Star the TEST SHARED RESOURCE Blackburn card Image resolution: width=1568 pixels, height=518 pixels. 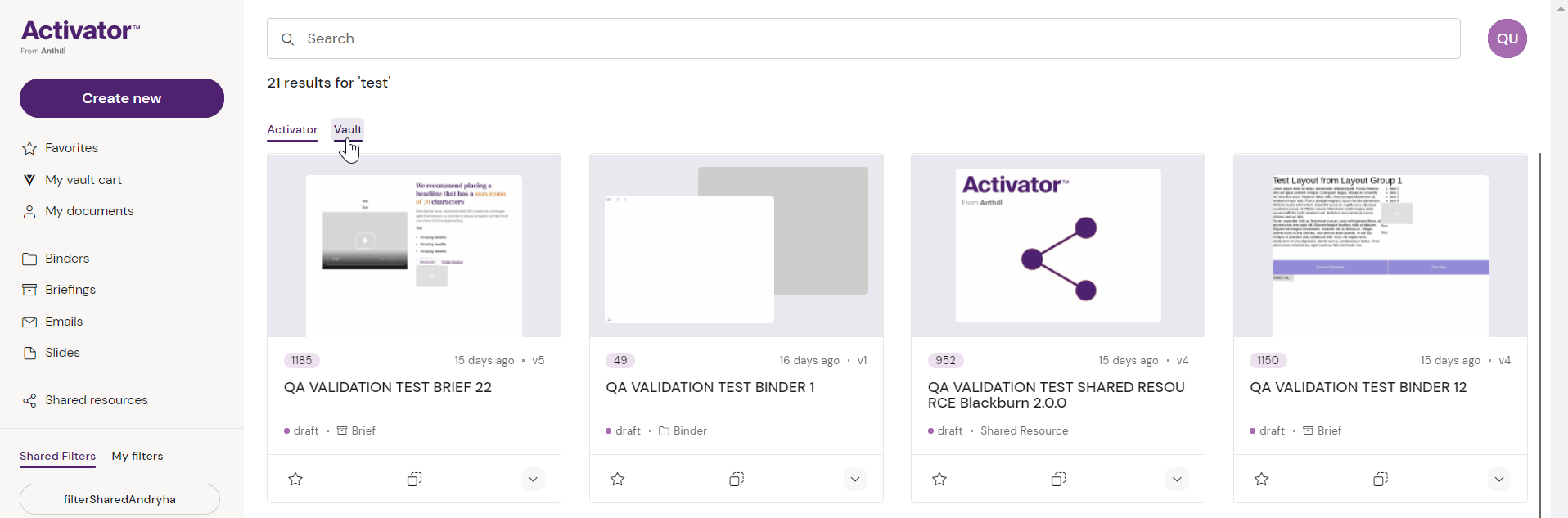[x=939, y=479]
